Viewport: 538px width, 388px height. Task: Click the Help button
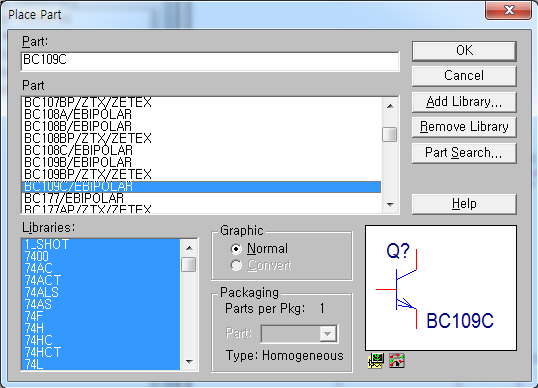coord(464,204)
